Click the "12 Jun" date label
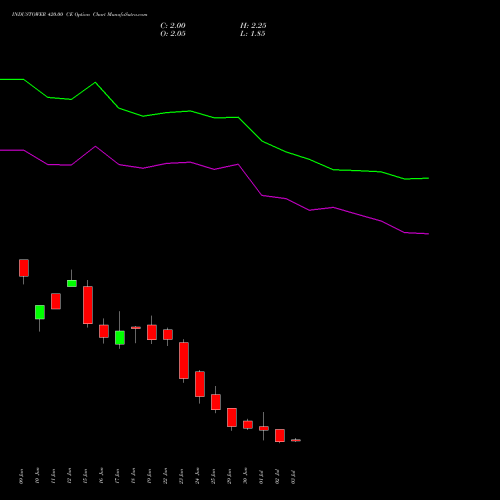Image resolution: width=500 pixels, height=500 pixels. tap(70, 476)
